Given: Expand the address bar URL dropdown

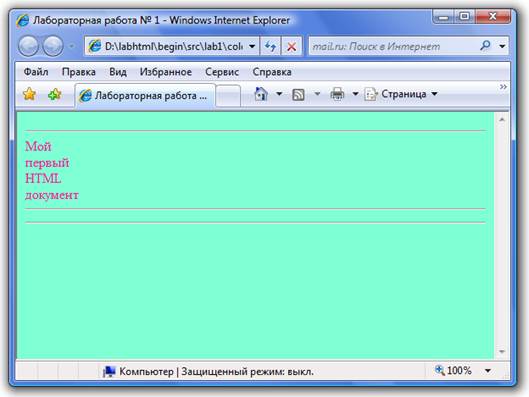Looking at the screenshot, I should [x=252, y=46].
